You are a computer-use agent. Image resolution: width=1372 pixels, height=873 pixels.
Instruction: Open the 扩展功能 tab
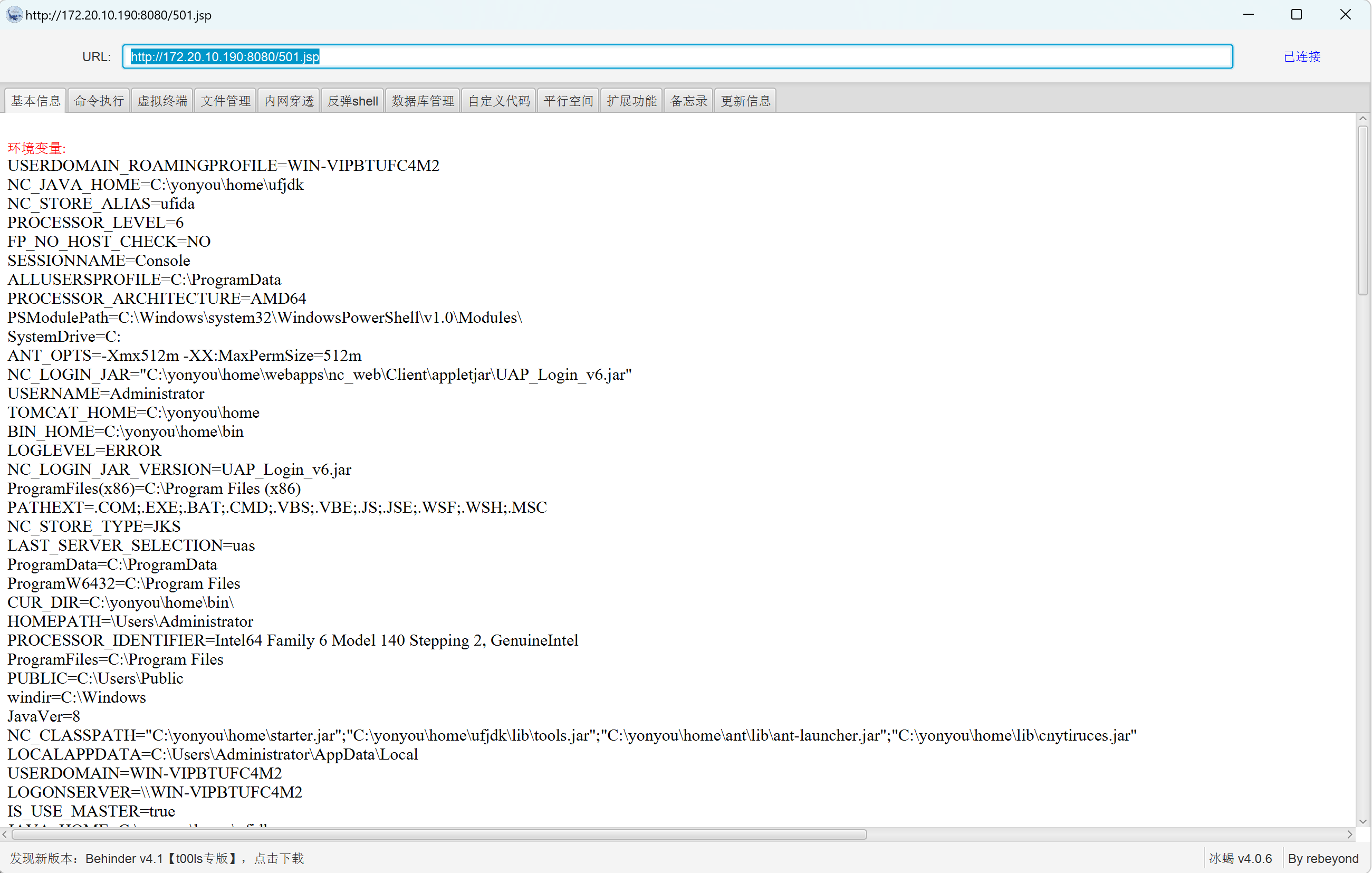click(x=631, y=101)
